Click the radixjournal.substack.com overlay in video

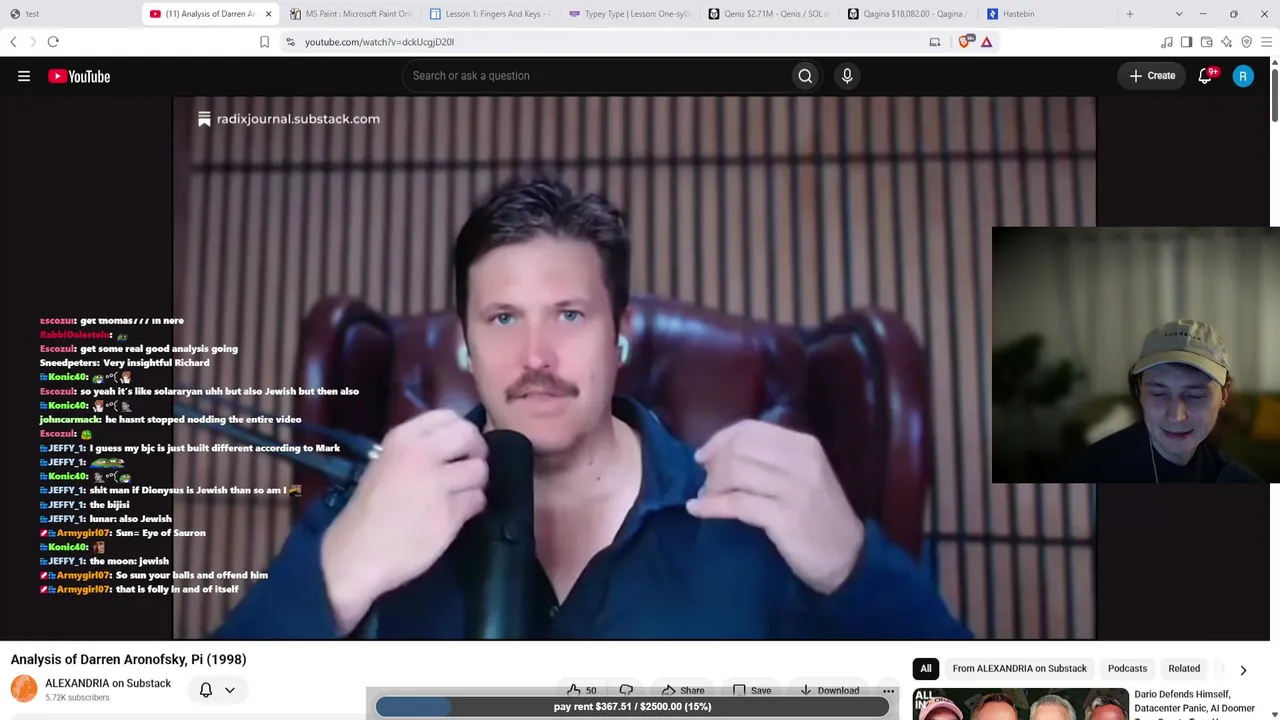tap(289, 119)
